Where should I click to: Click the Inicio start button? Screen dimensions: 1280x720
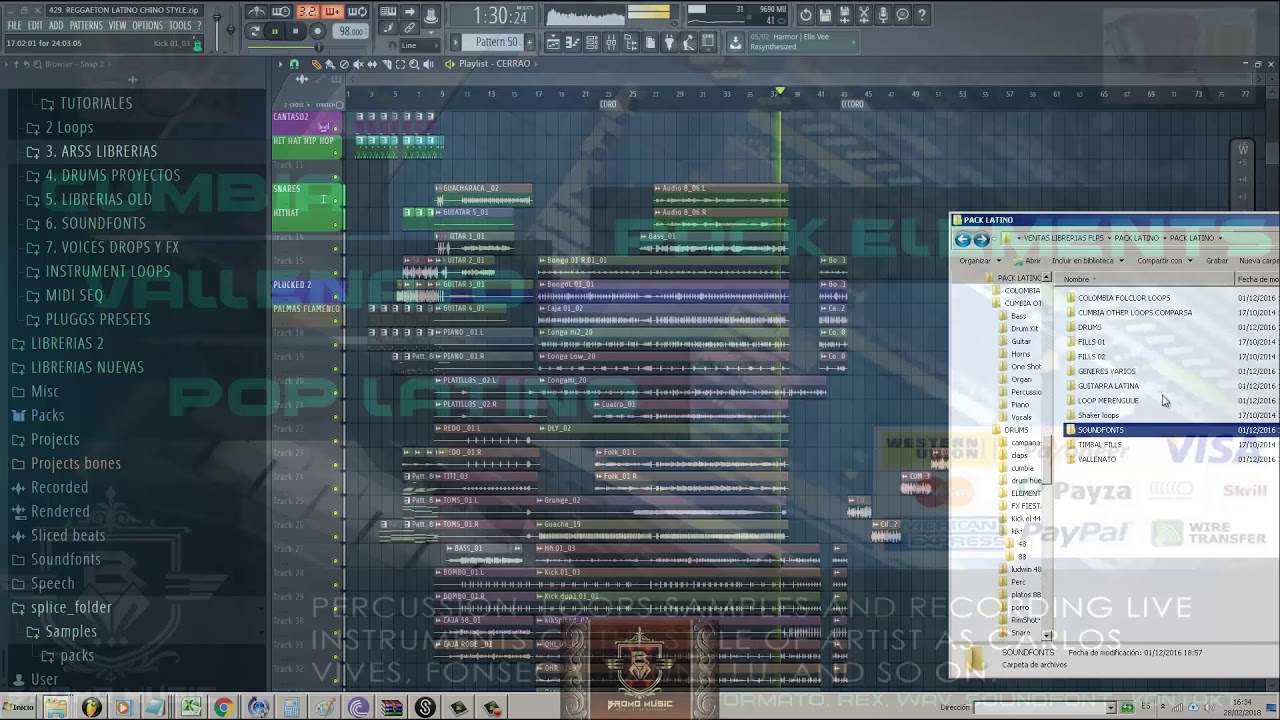point(18,707)
